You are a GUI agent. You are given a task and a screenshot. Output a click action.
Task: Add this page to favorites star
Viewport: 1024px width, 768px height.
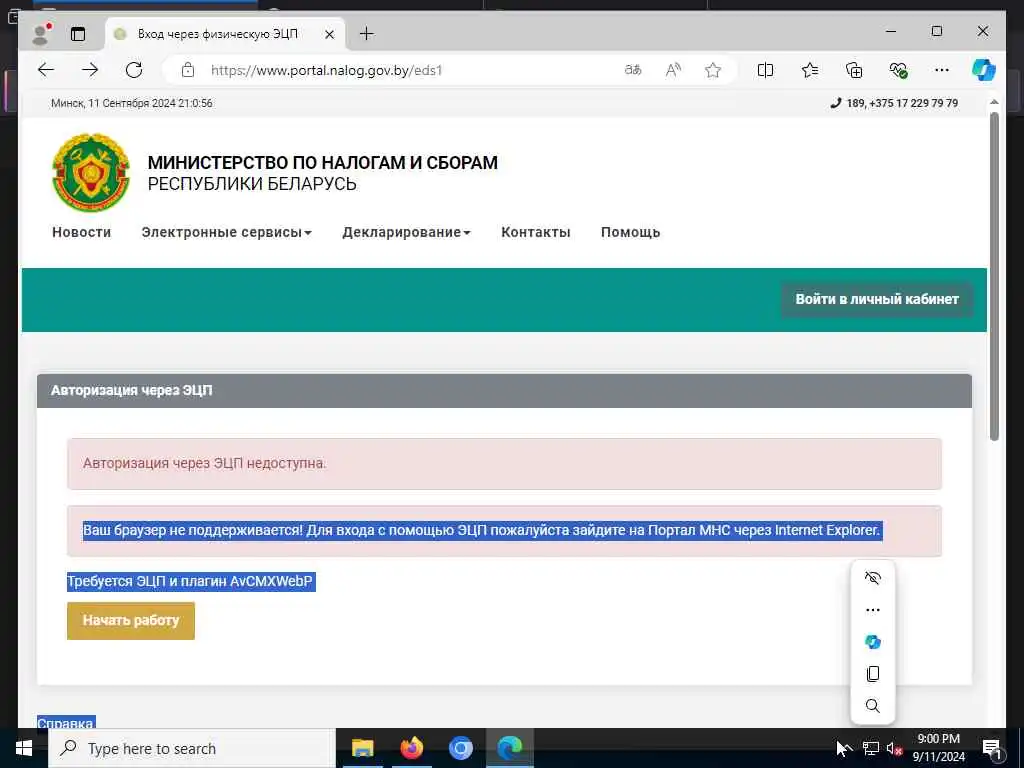713,70
